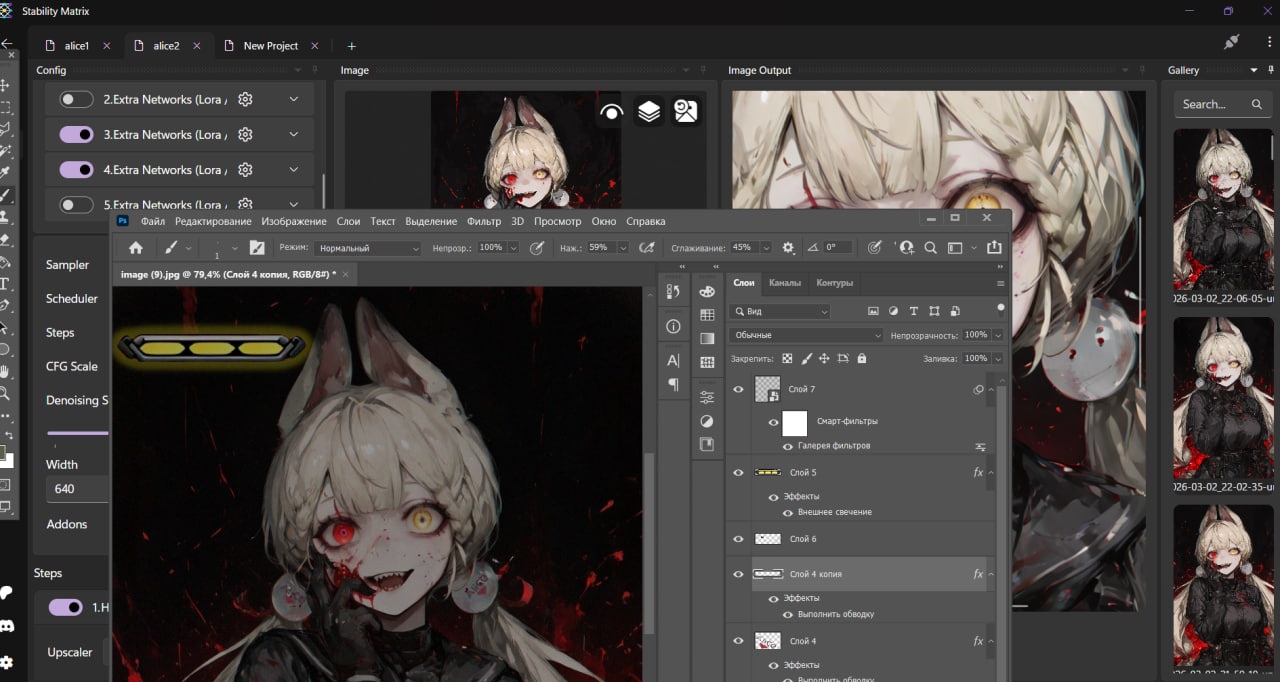Screen dimensions: 1280x682
Task: Expand the 3.Extra Networks chevron
Action: point(293,135)
